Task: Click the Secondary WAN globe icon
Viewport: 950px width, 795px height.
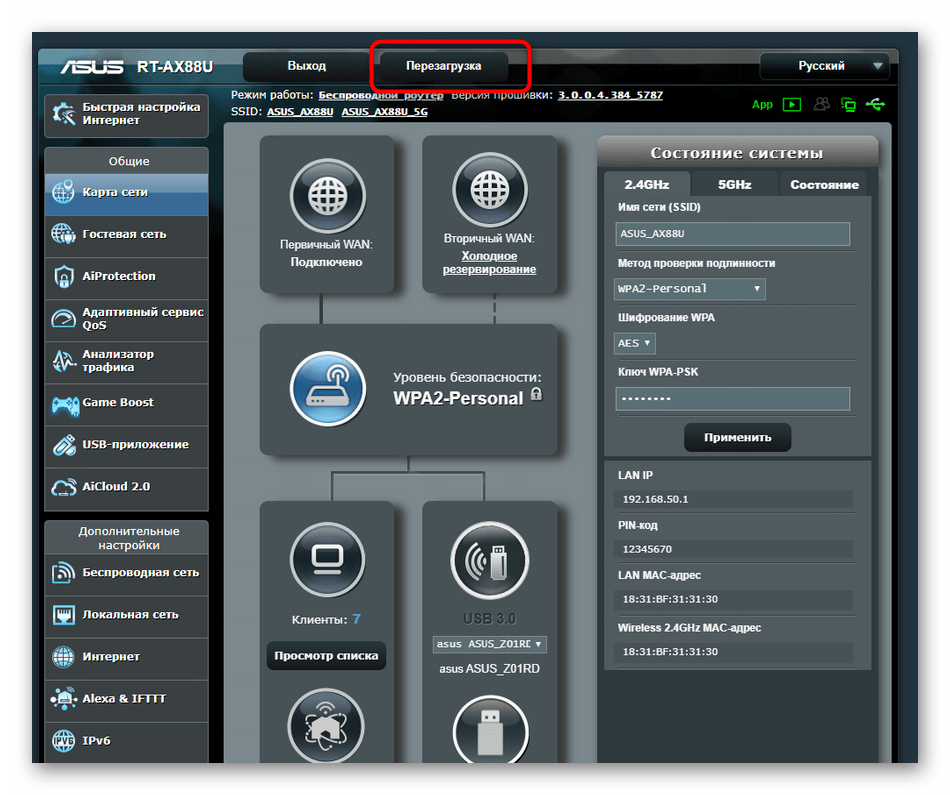Action: pos(490,187)
